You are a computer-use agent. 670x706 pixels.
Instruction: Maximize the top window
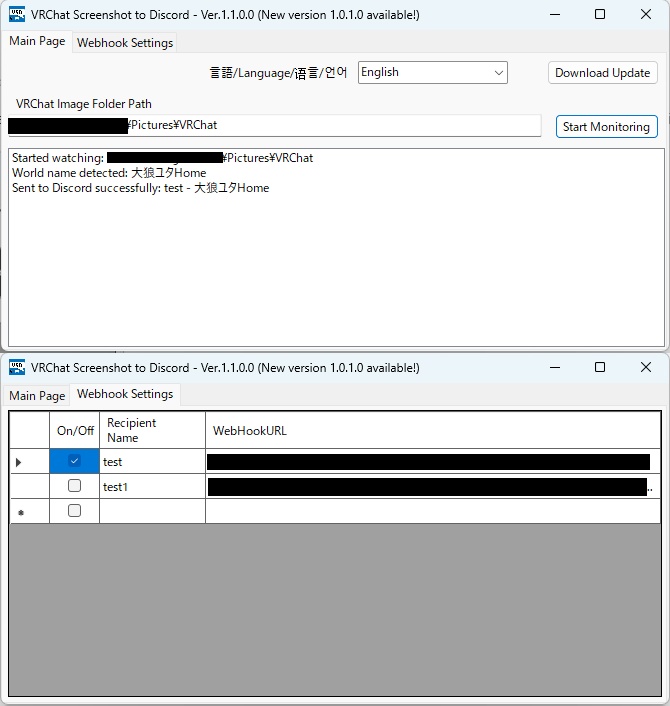[x=600, y=14]
